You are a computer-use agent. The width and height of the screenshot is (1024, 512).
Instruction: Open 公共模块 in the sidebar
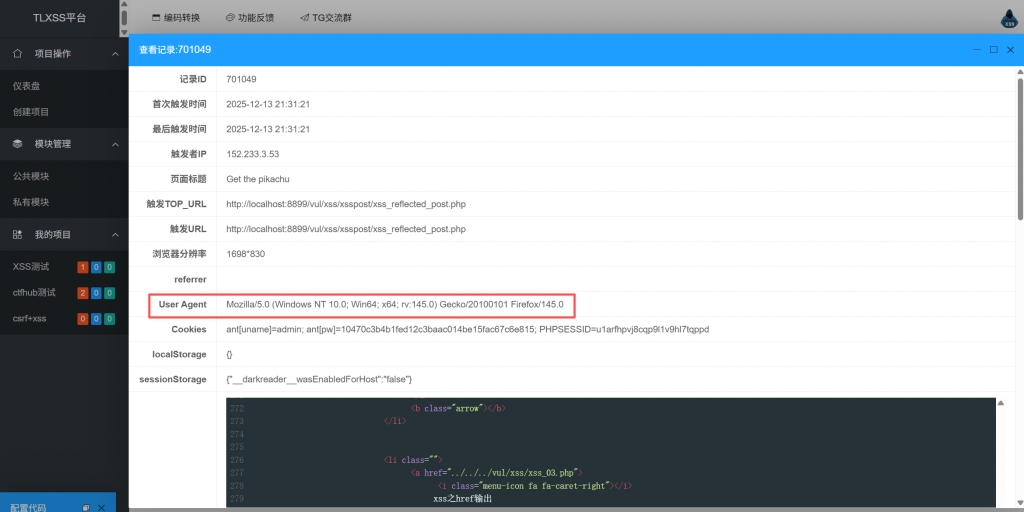(31, 176)
